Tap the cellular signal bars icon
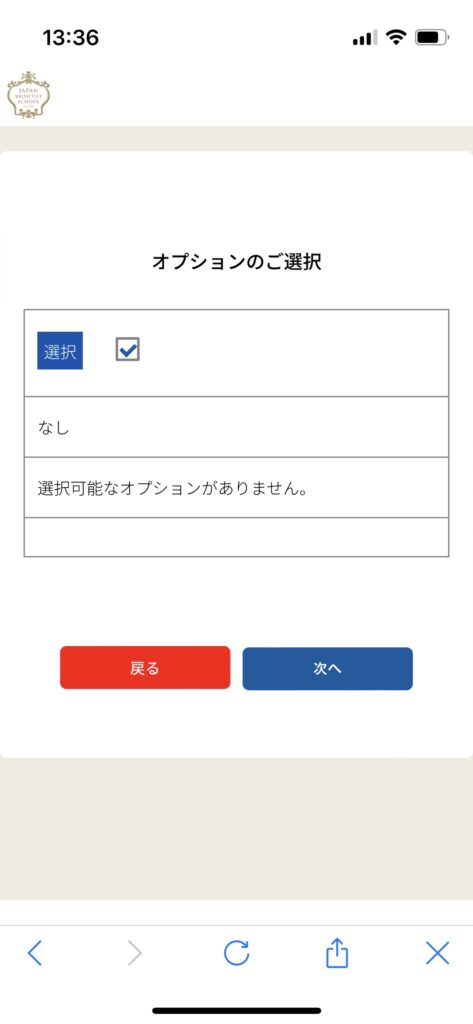Image resolution: width=473 pixels, height=1024 pixels. click(x=365, y=39)
